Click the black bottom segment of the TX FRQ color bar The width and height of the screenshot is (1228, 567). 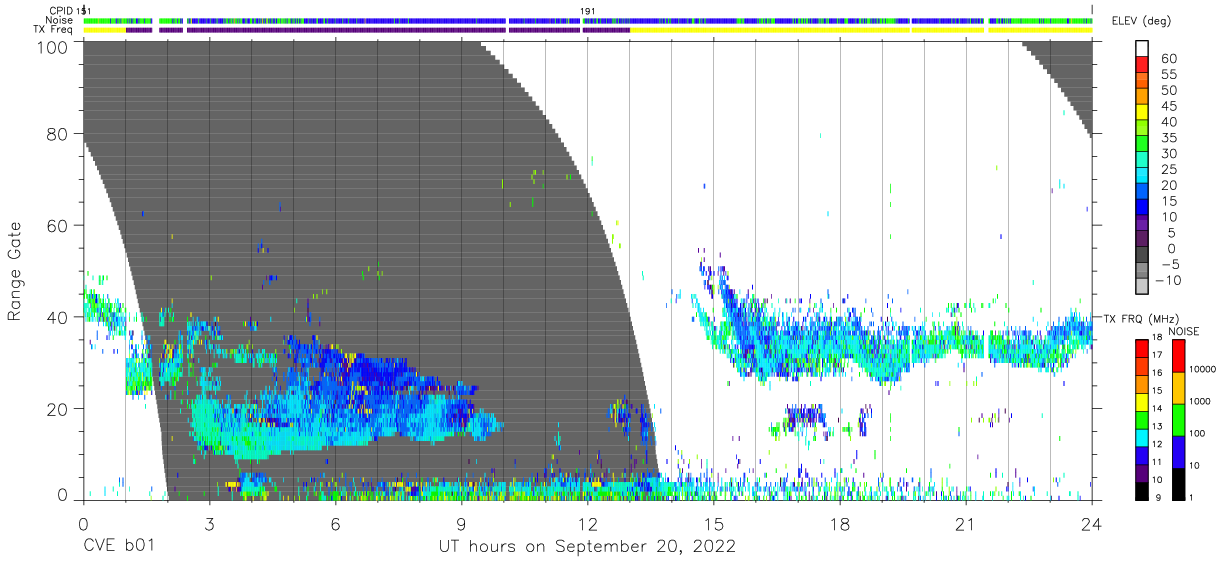coord(1142,492)
